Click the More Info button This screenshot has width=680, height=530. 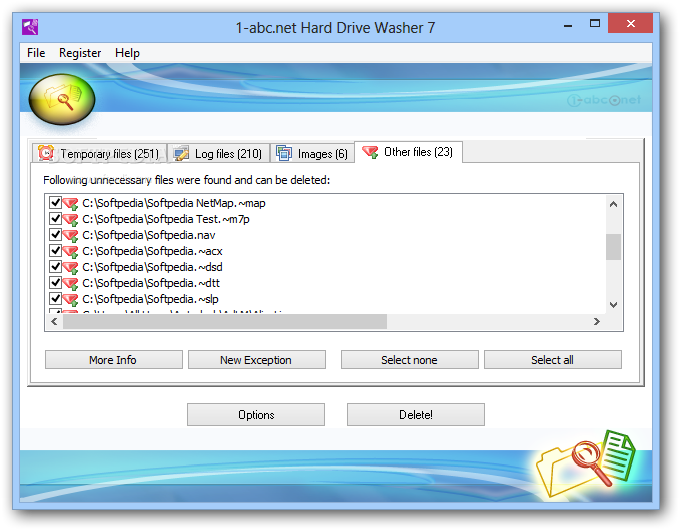tap(114, 360)
